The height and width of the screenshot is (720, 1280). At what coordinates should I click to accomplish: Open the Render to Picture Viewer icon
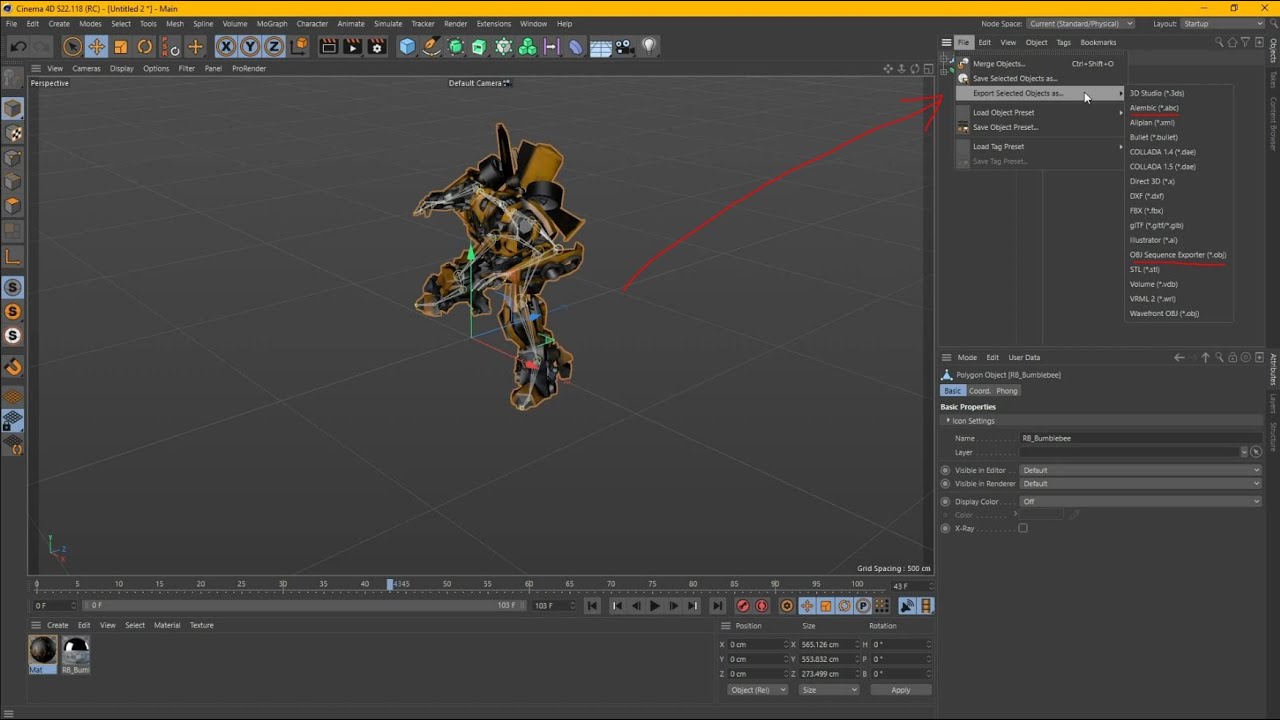tap(352, 46)
